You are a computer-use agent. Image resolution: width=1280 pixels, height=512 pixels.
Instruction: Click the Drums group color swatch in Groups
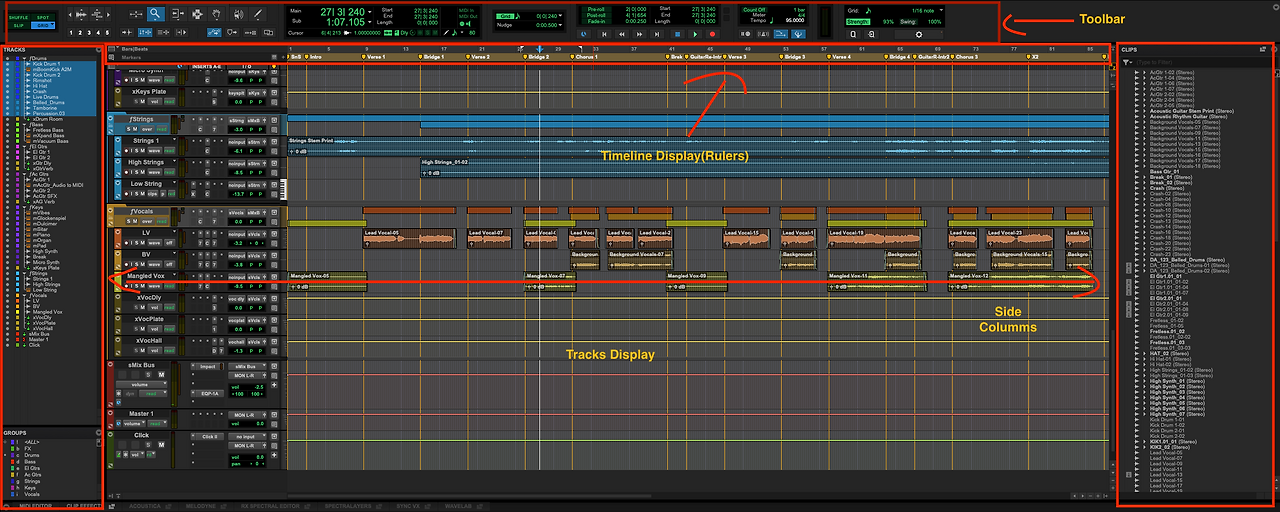coord(12,455)
